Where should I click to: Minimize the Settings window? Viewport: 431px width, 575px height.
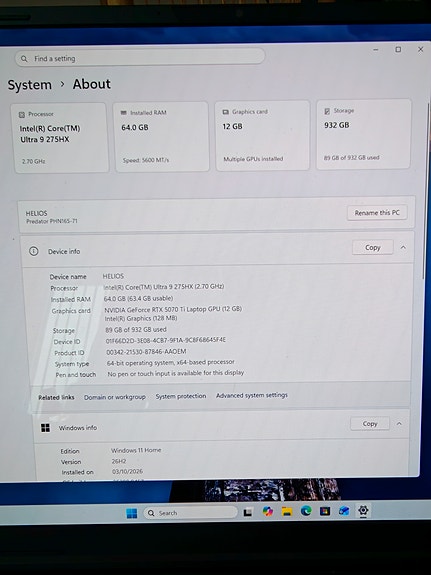376,50
